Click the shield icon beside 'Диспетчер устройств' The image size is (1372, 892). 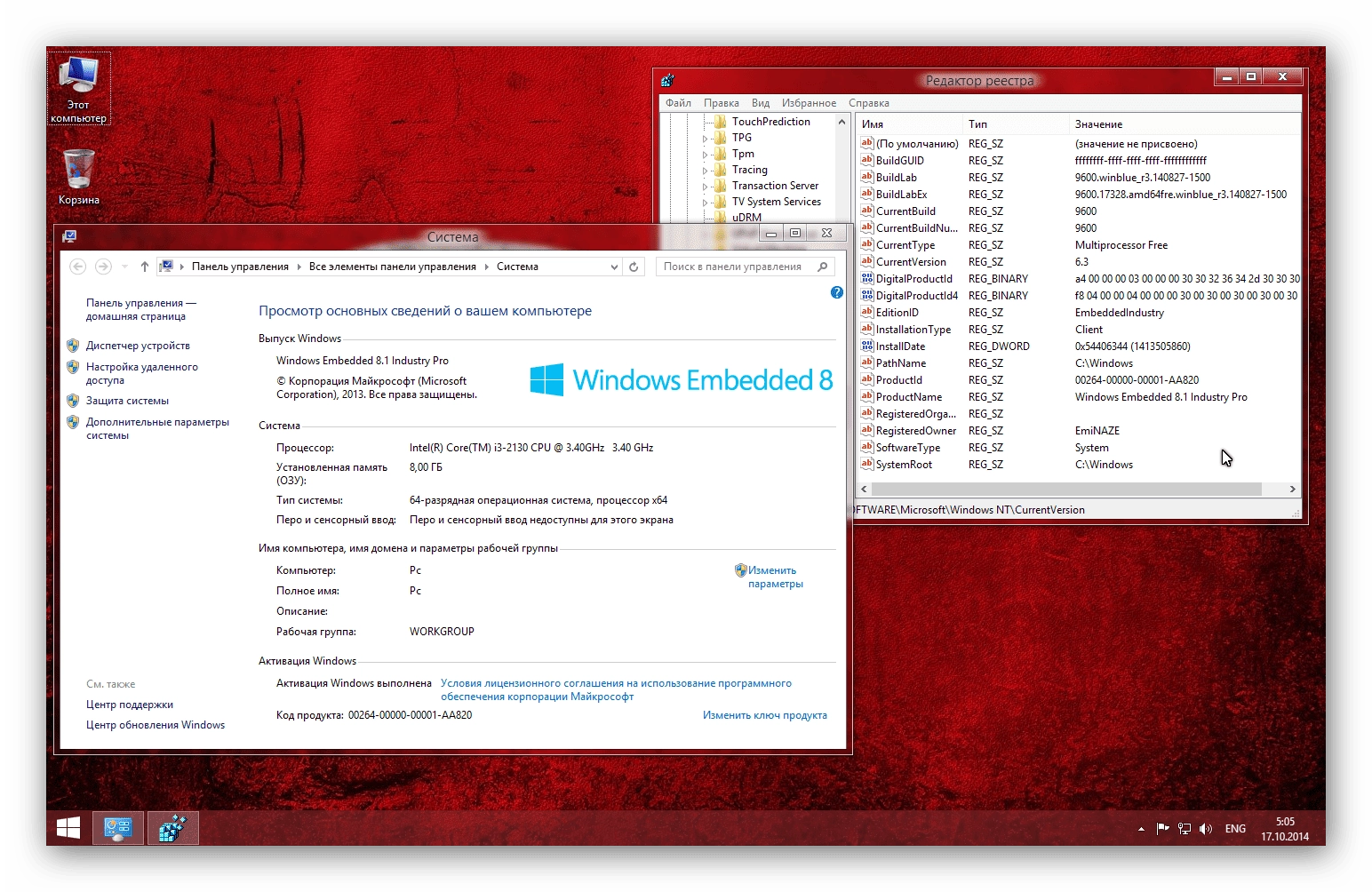point(73,346)
